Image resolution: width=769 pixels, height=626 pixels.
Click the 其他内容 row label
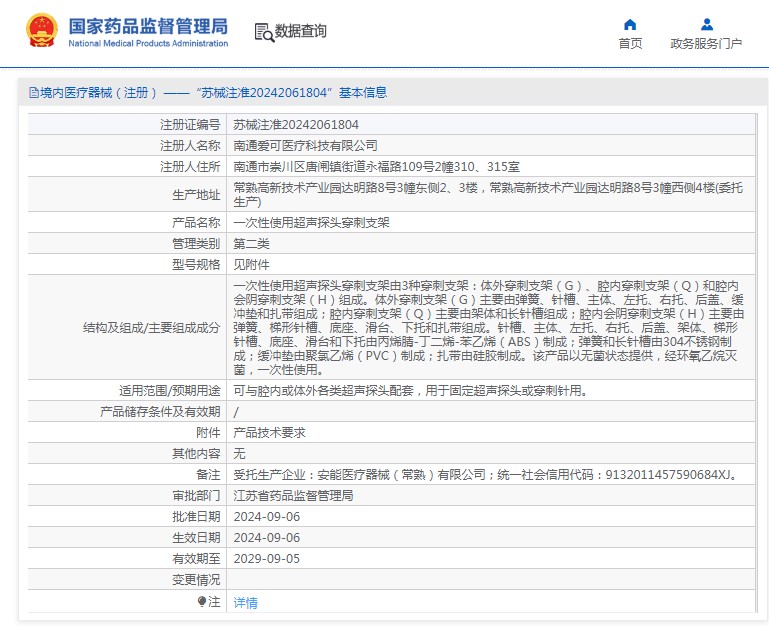click(x=196, y=454)
